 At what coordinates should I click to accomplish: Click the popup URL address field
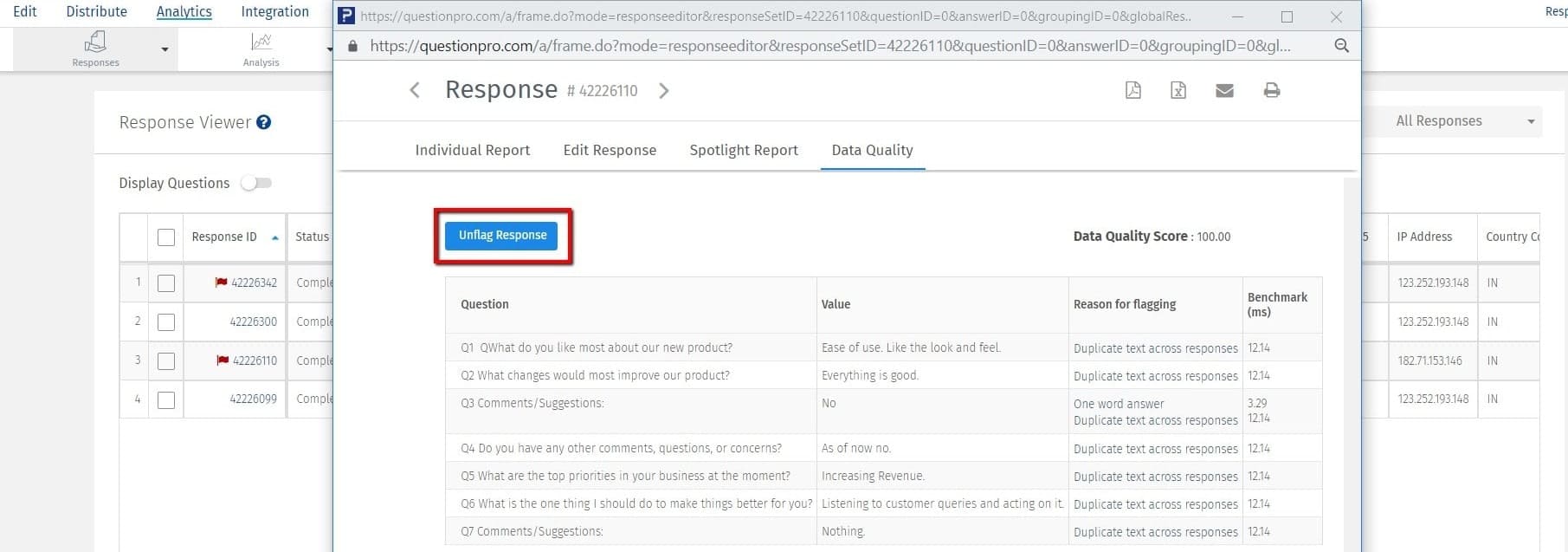(x=829, y=46)
